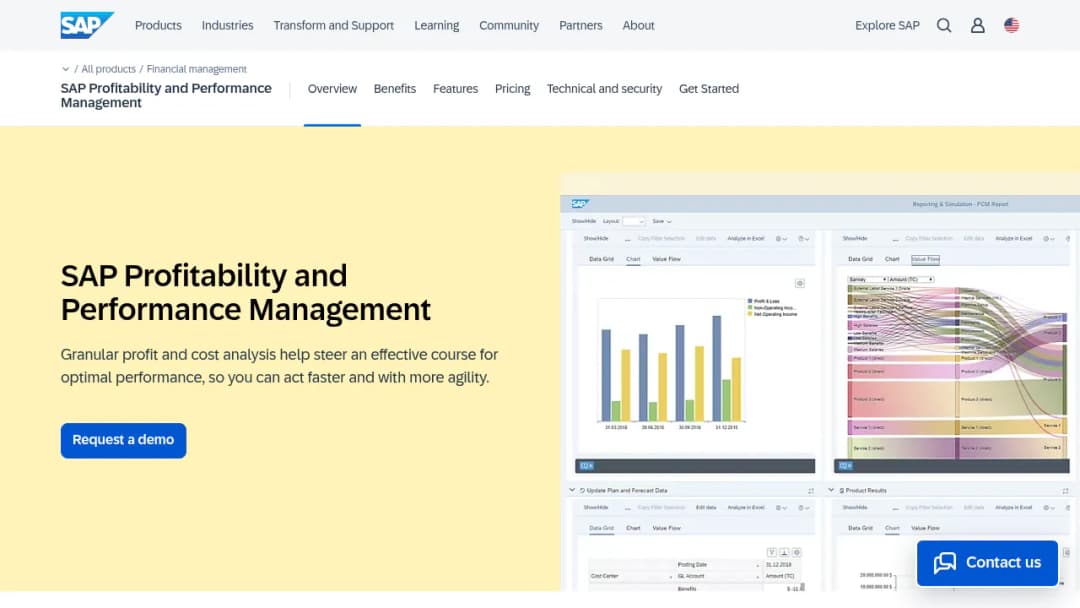Open the Products menu

(158, 25)
